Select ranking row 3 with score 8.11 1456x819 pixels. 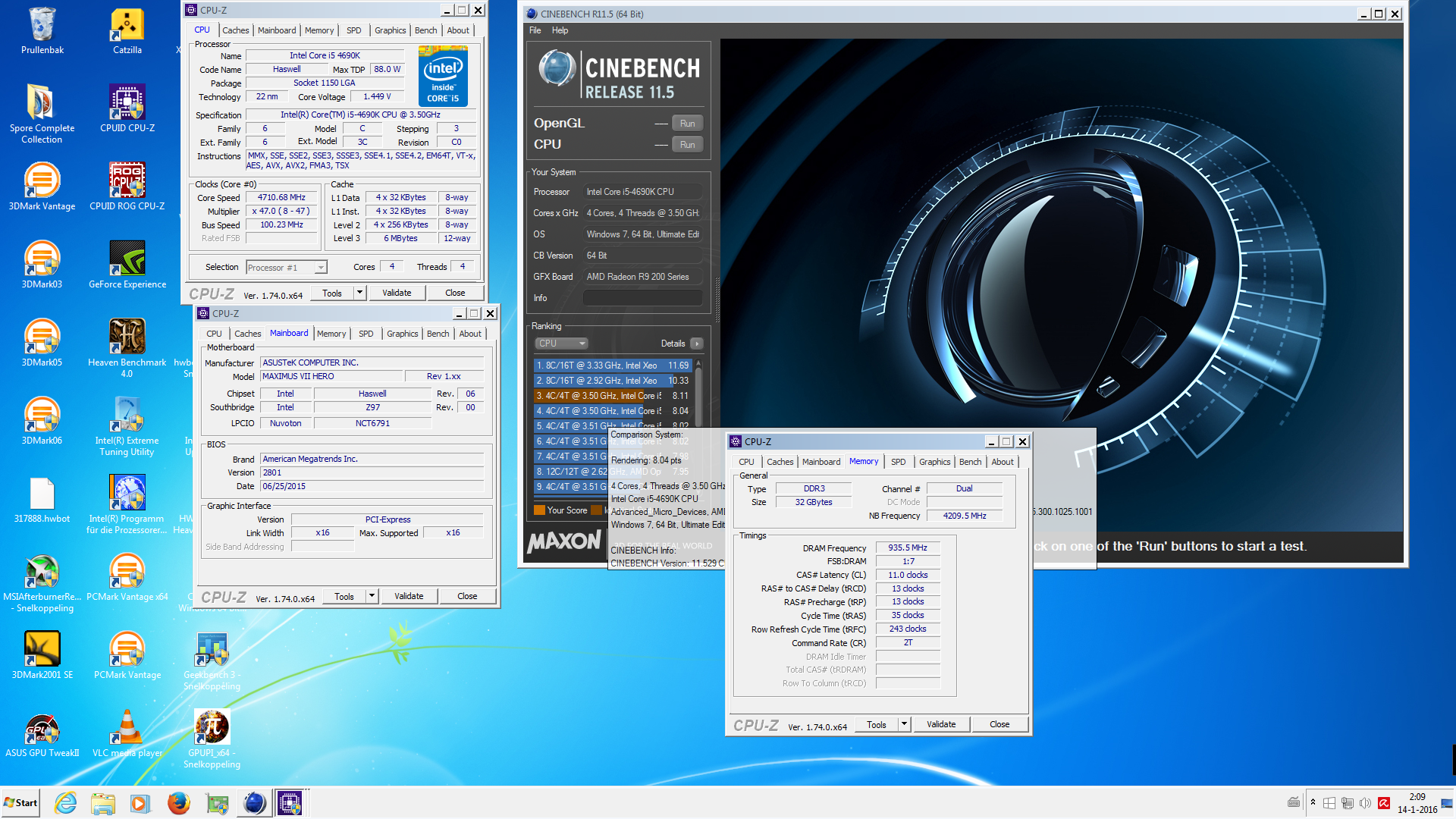click(x=613, y=396)
